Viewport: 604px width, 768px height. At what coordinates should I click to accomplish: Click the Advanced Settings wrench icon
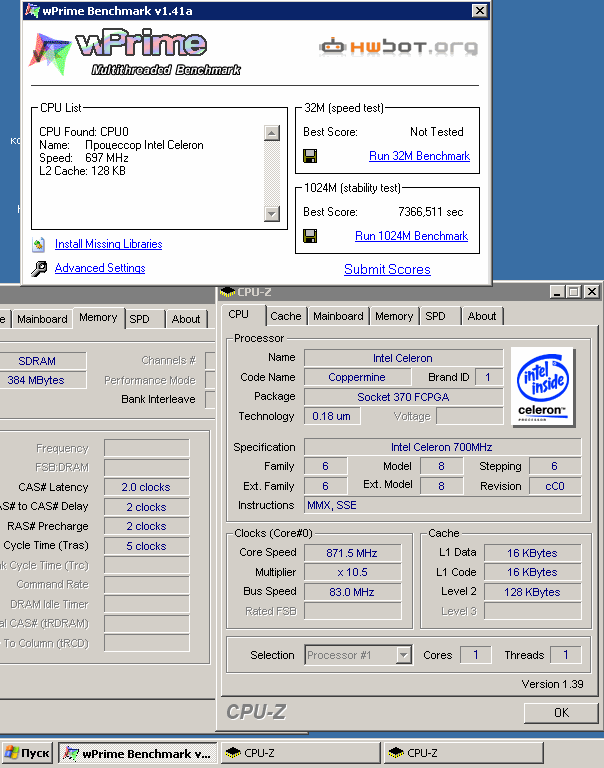pyautogui.click(x=39, y=268)
